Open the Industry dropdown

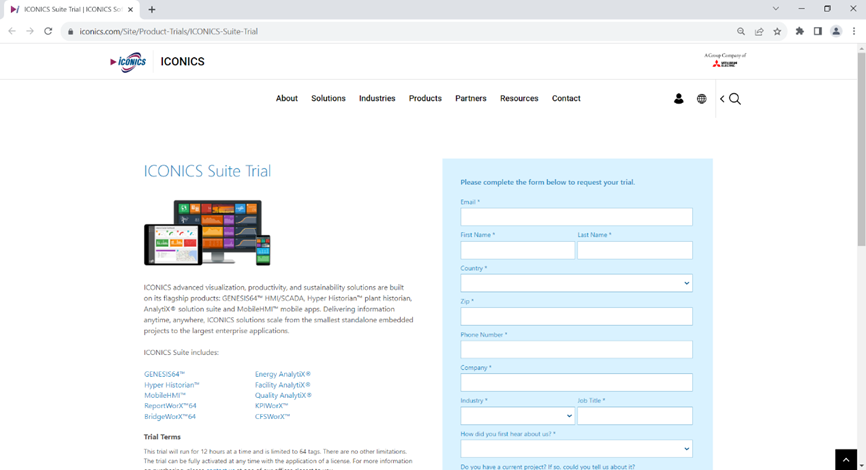tap(517, 416)
